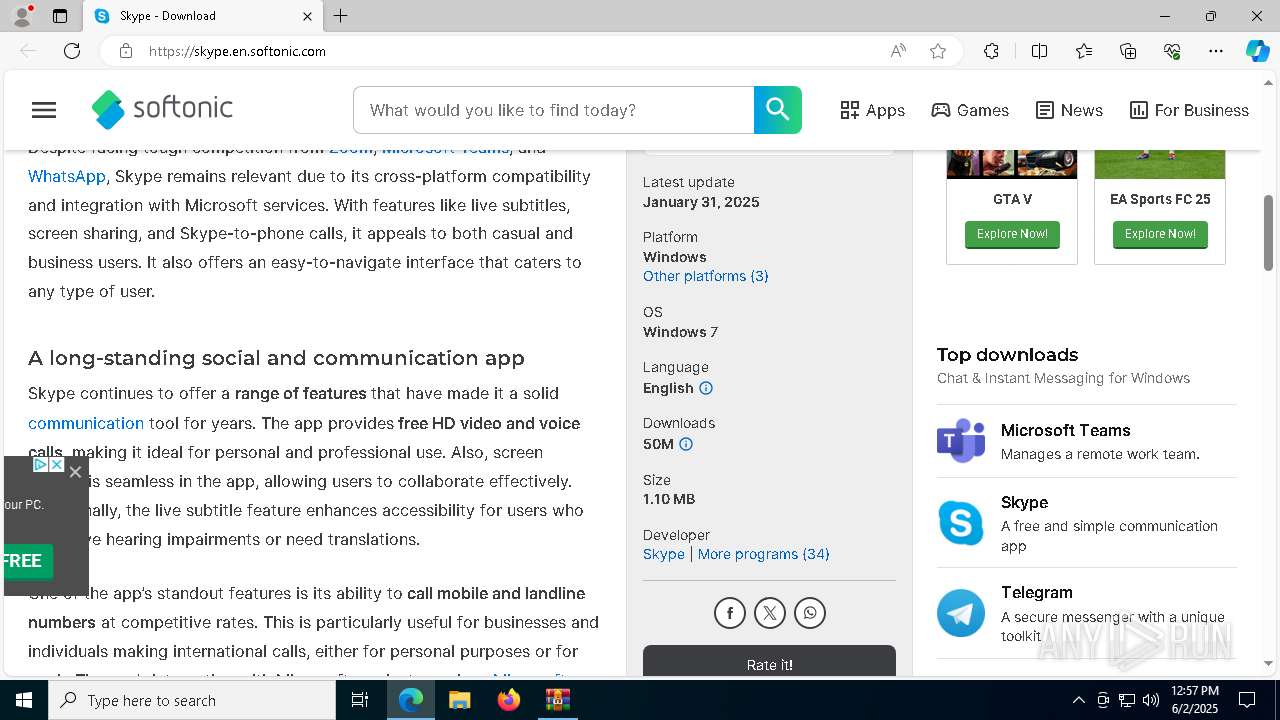Open Settings and more menu
The height and width of the screenshot is (720, 1280).
point(1216,51)
